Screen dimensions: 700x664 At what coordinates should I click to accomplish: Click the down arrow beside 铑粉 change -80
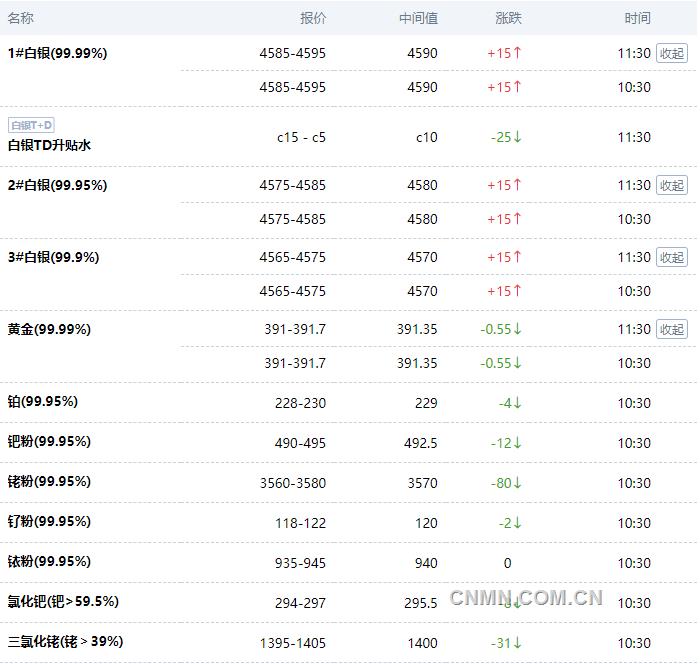point(517,483)
